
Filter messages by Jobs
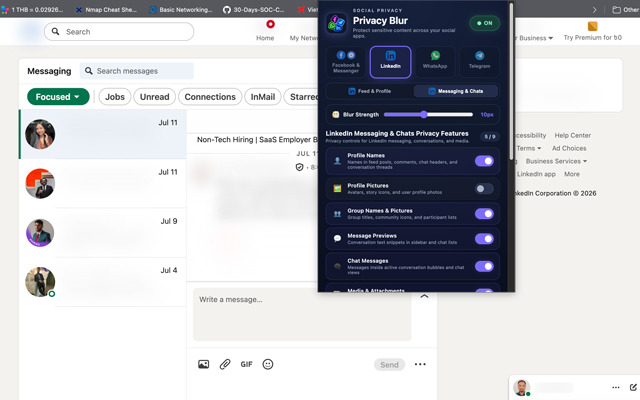115,97
